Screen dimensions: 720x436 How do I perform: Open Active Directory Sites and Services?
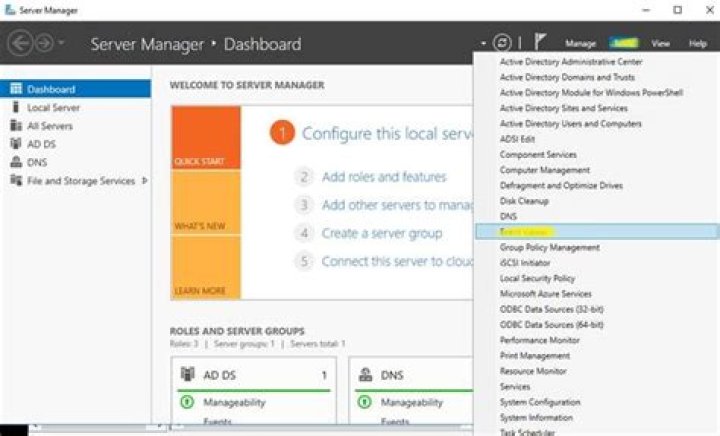(x=563, y=108)
